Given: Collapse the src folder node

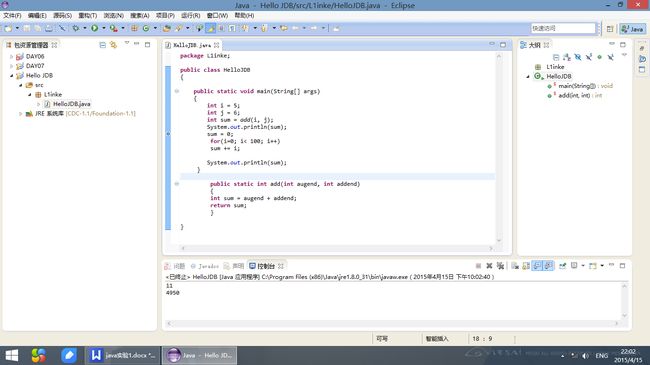Looking at the screenshot, I should [21, 85].
